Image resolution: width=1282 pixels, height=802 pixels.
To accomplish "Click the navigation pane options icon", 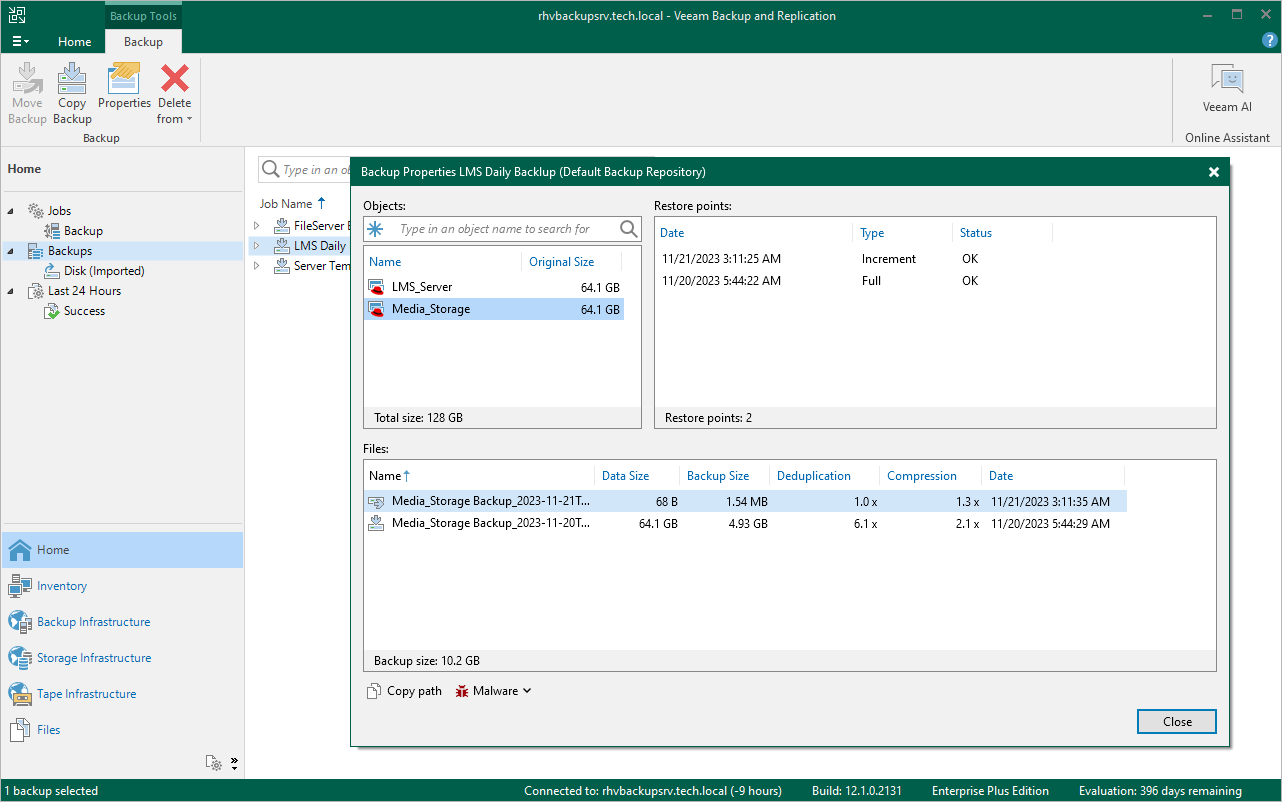I will point(214,763).
